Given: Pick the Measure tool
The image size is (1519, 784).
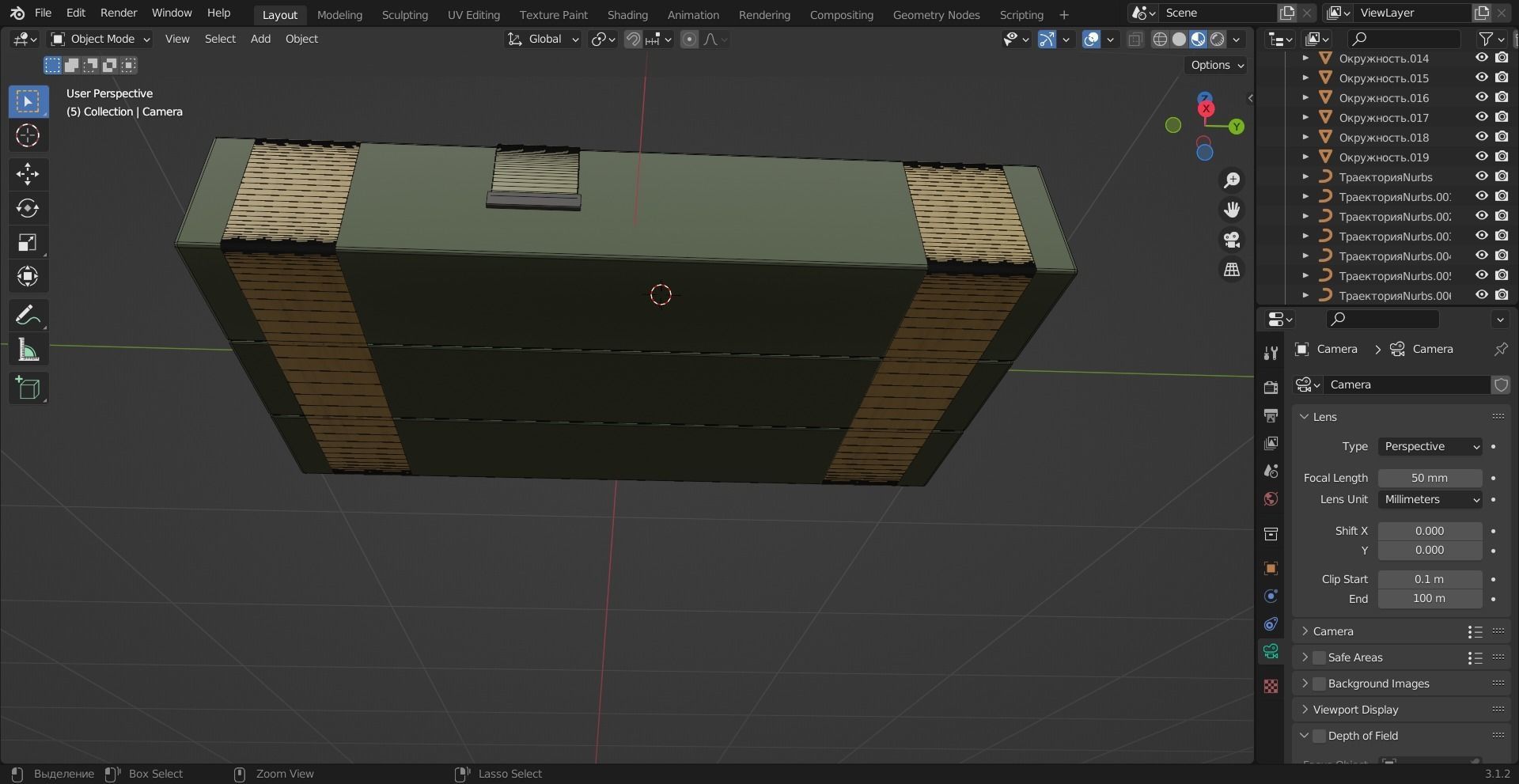Looking at the screenshot, I should pyautogui.click(x=28, y=350).
